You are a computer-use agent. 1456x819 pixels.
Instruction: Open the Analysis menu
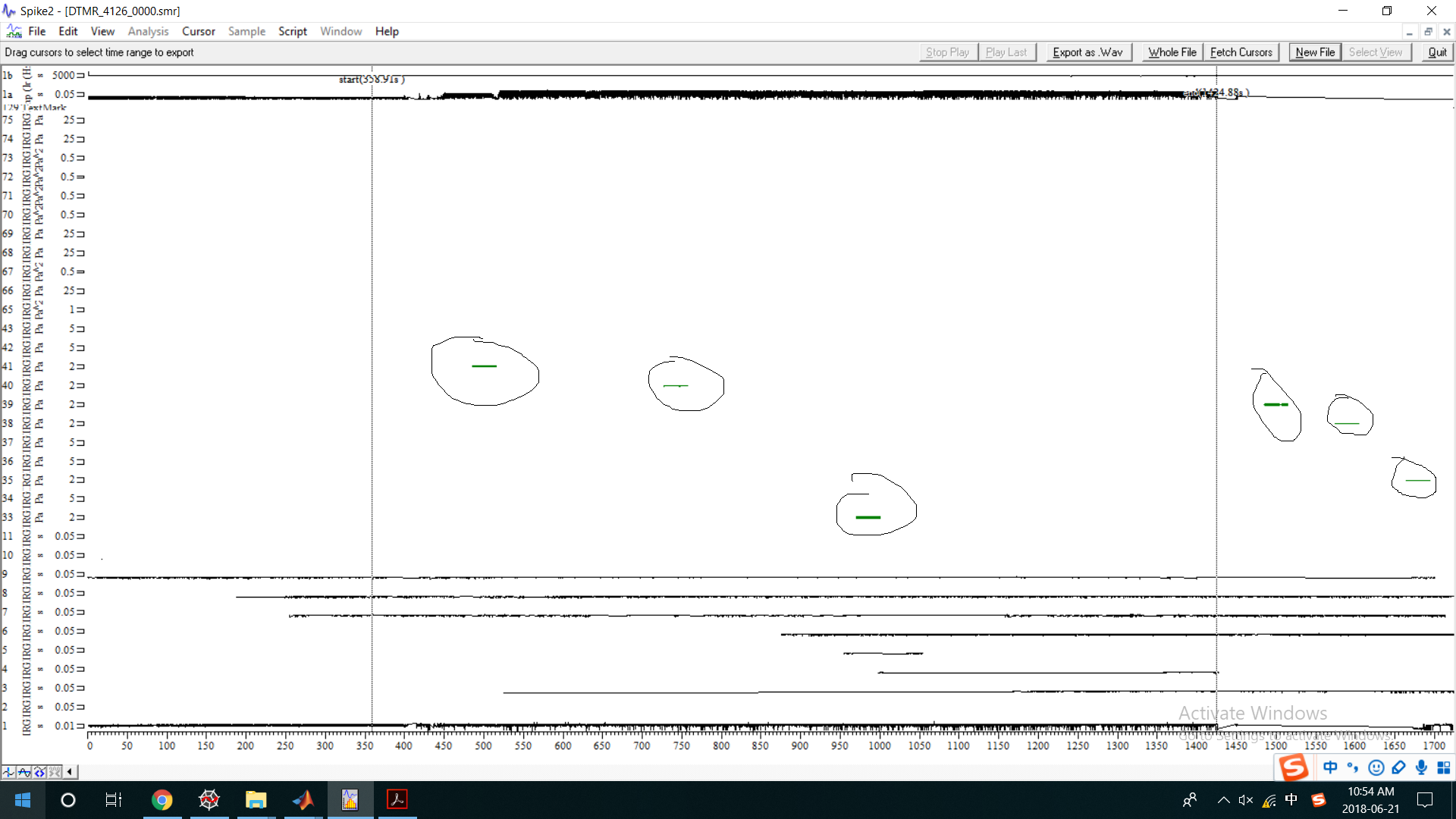[x=148, y=31]
